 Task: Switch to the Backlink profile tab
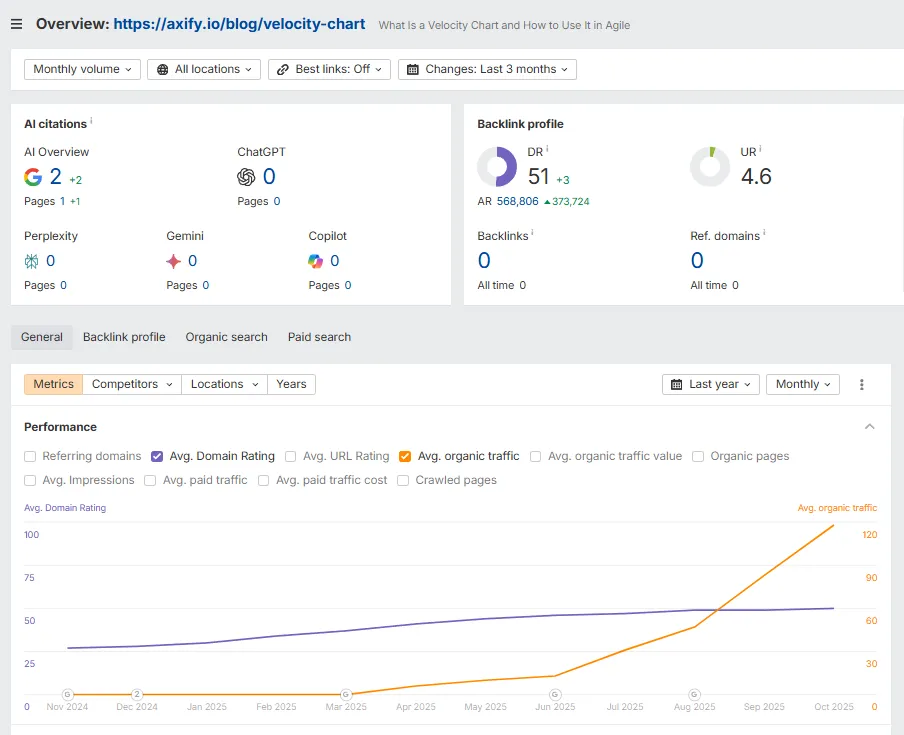point(124,337)
